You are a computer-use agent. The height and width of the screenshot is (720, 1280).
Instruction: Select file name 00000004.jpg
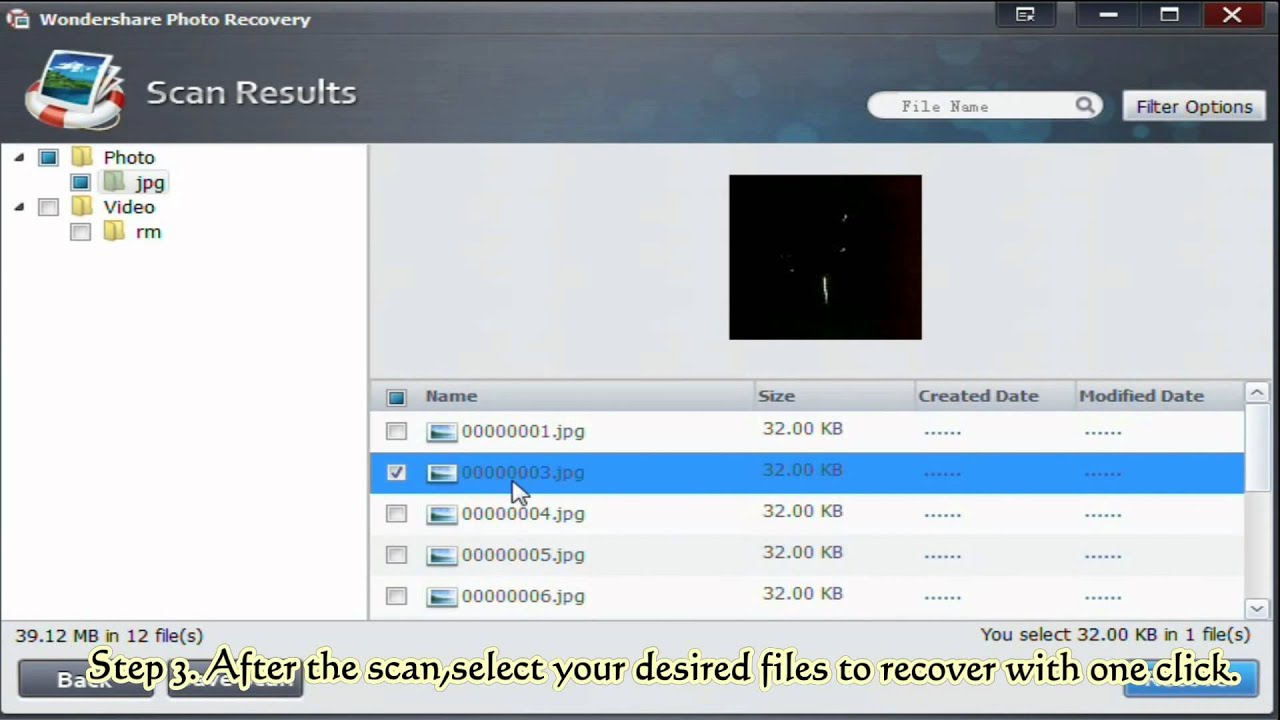522,514
